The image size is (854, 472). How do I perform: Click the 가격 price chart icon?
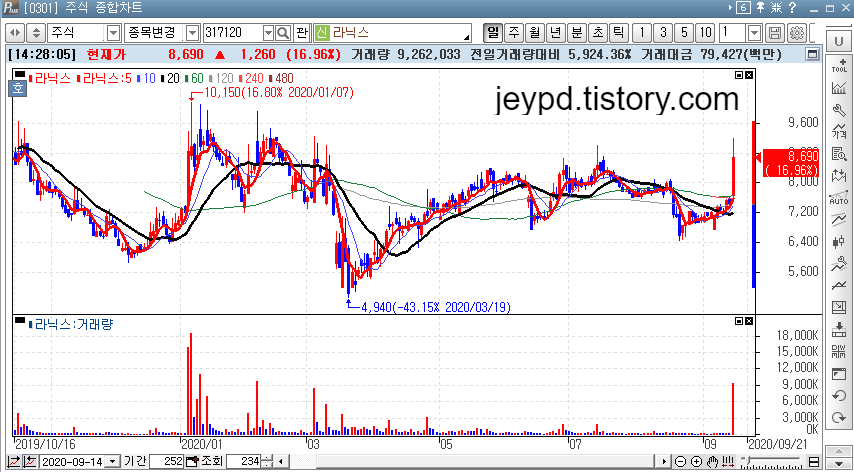pyautogui.click(x=839, y=132)
